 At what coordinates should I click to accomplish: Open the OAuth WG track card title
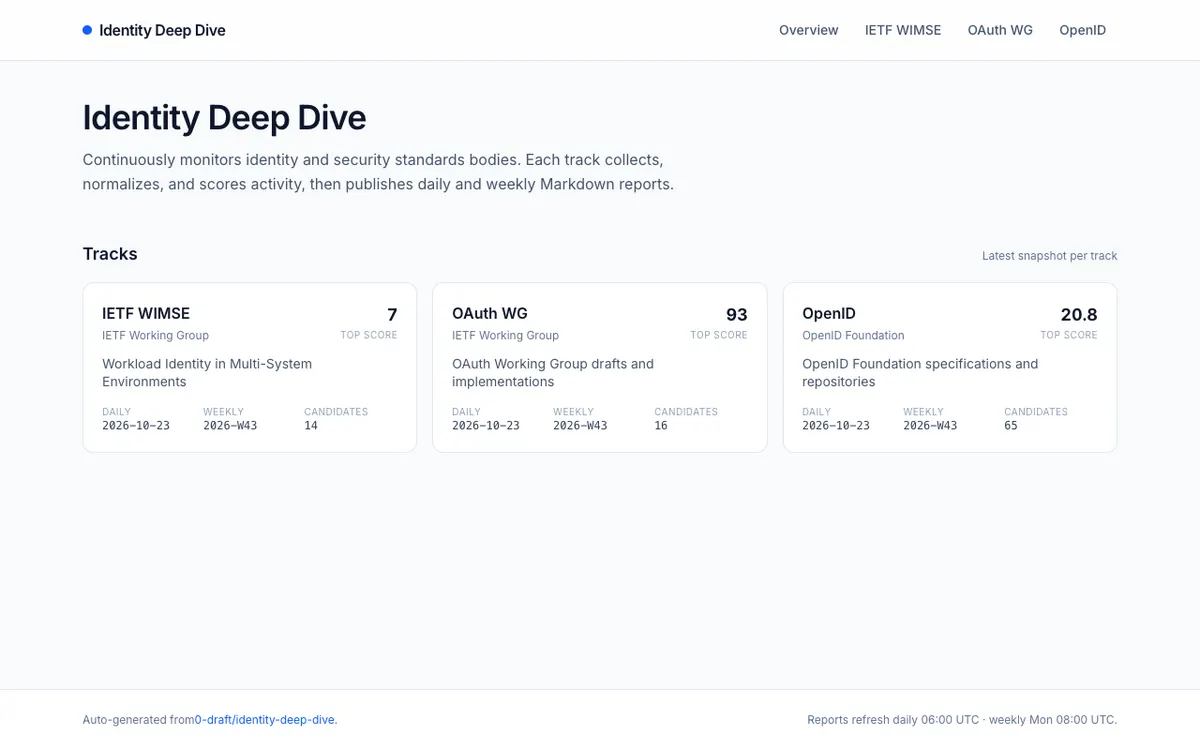[x=490, y=313]
